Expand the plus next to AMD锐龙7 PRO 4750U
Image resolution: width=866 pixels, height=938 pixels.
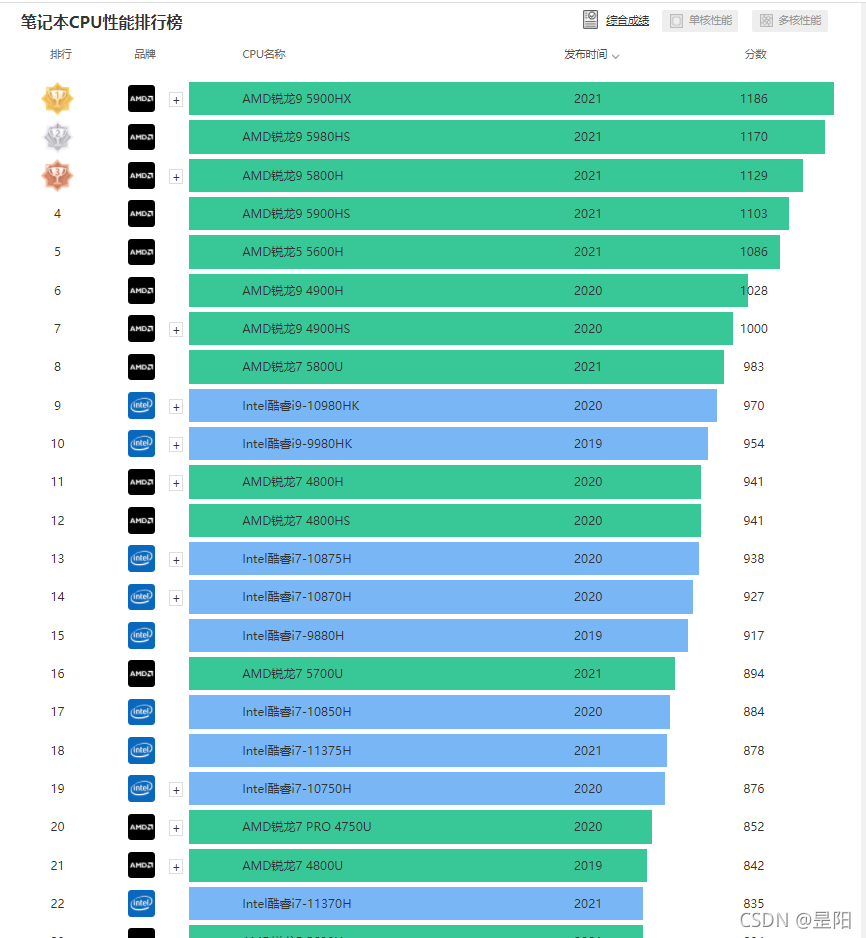tap(176, 828)
